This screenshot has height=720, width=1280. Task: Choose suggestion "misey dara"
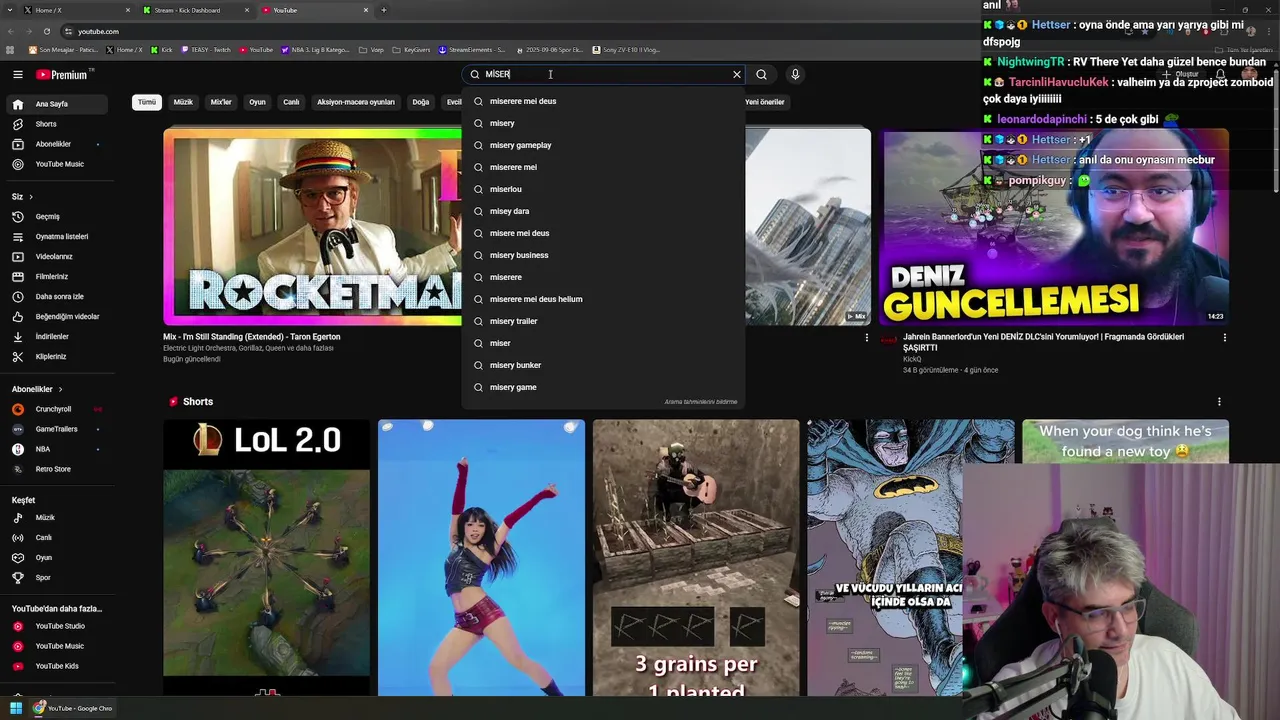point(603,211)
